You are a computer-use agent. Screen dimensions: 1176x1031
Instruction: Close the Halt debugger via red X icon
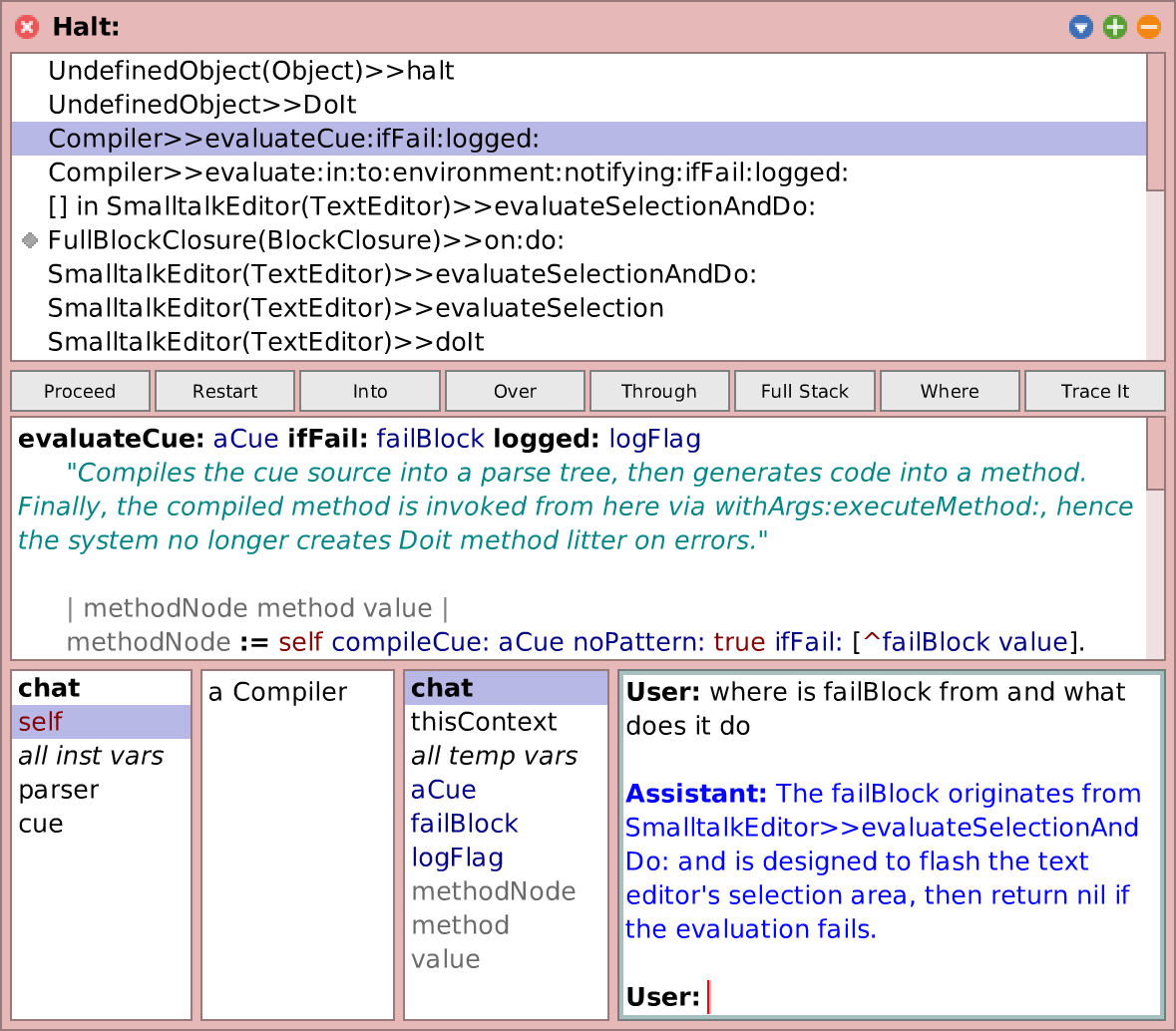click(x=25, y=27)
